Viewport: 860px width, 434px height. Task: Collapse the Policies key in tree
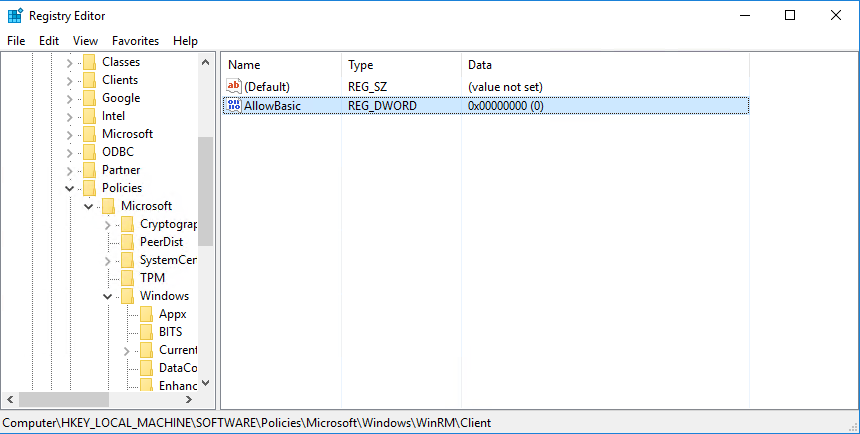tap(70, 188)
